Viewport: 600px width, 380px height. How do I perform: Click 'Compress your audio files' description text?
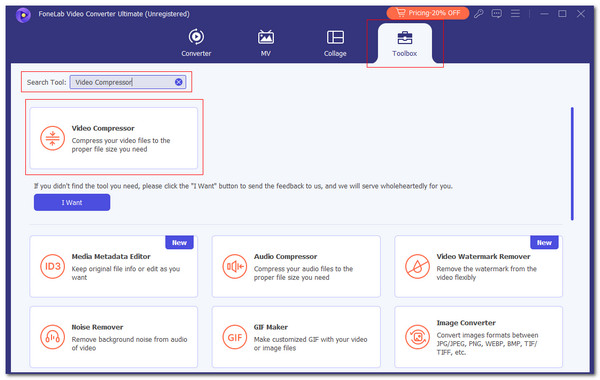click(x=303, y=273)
